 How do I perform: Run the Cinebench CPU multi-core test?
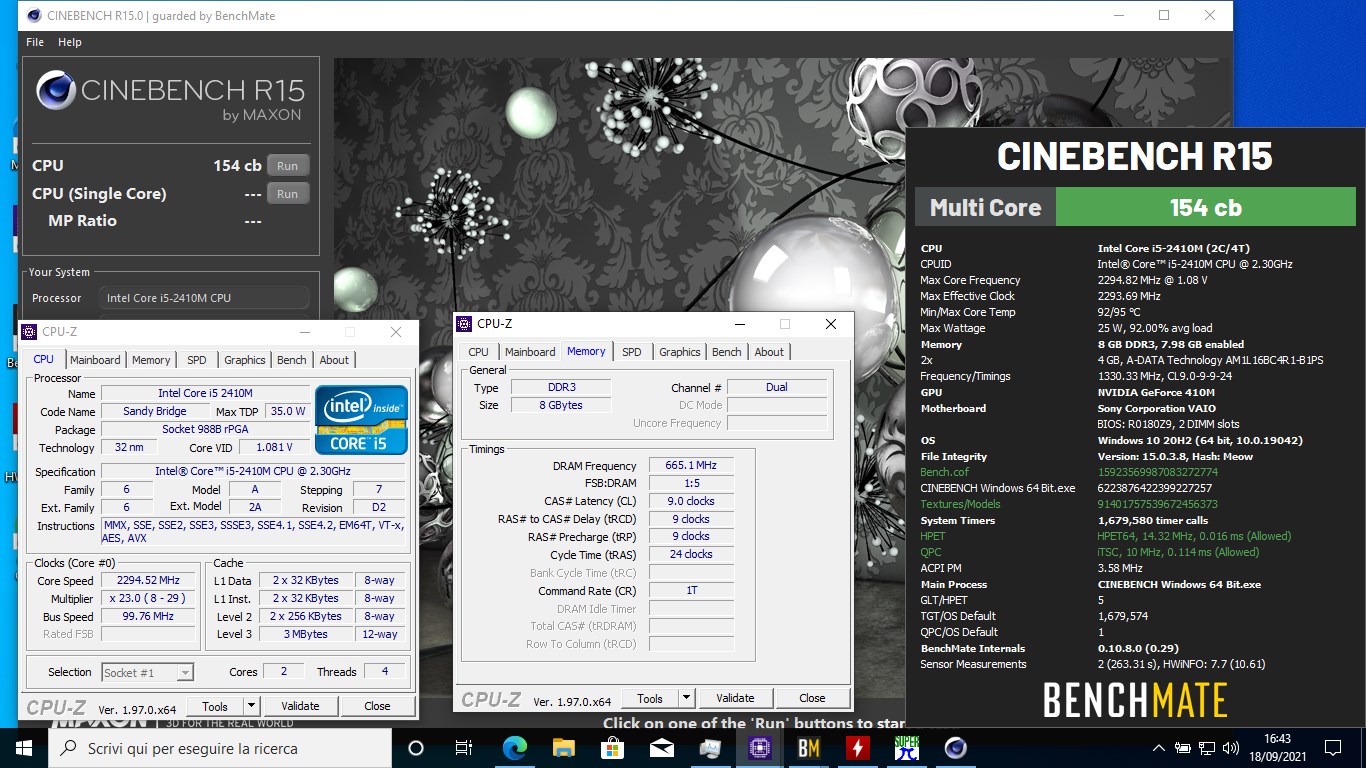tap(288, 166)
